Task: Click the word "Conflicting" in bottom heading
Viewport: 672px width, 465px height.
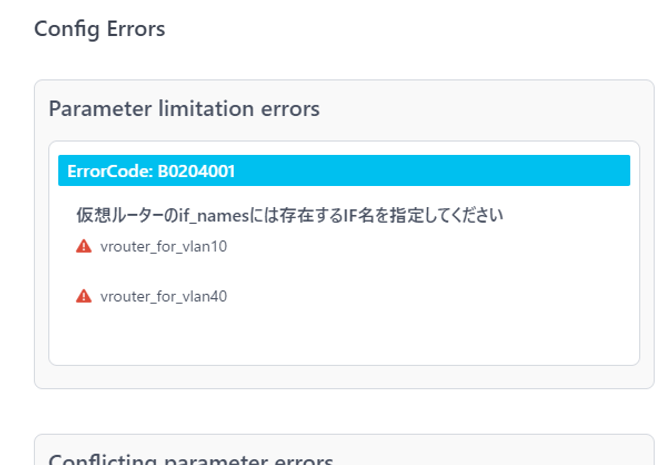Action: pyautogui.click(x=102, y=459)
